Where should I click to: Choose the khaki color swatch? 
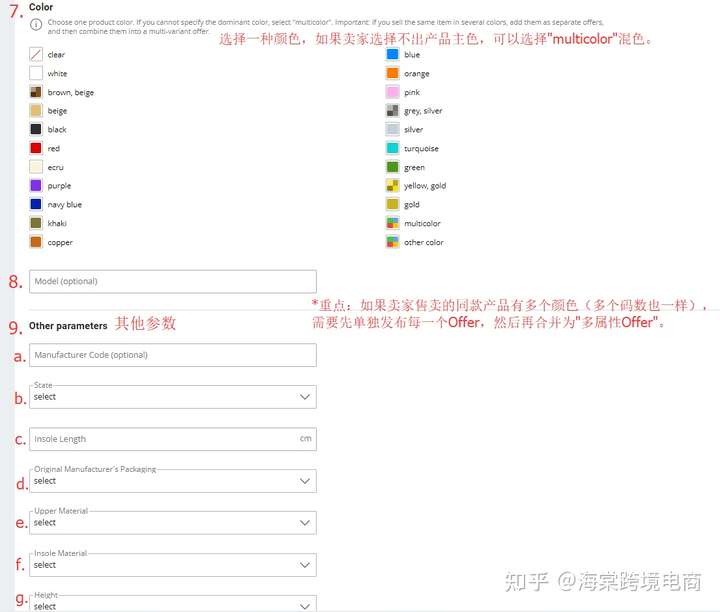pos(36,223)
